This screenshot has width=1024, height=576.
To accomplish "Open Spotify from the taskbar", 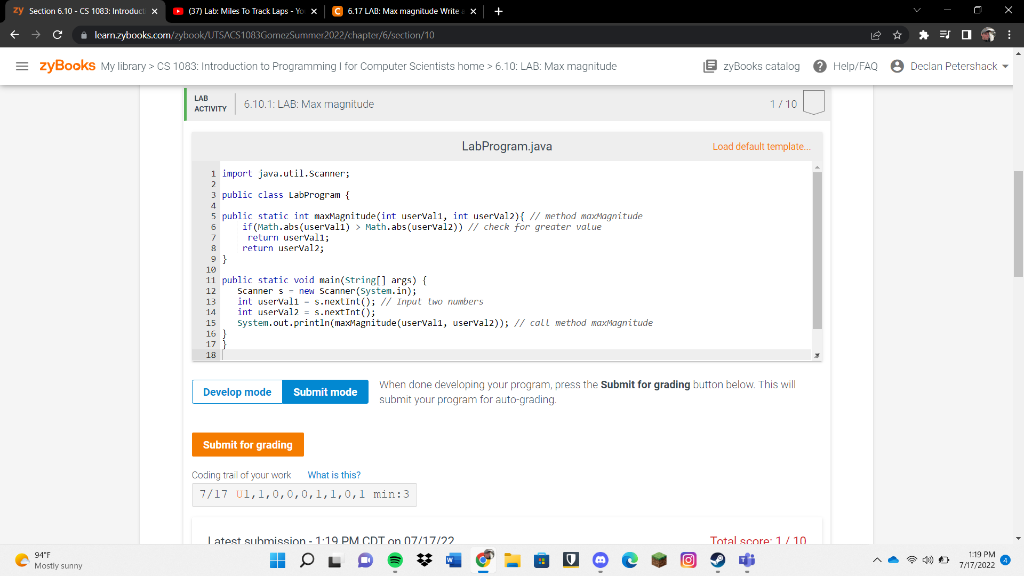I will [395, 560].
